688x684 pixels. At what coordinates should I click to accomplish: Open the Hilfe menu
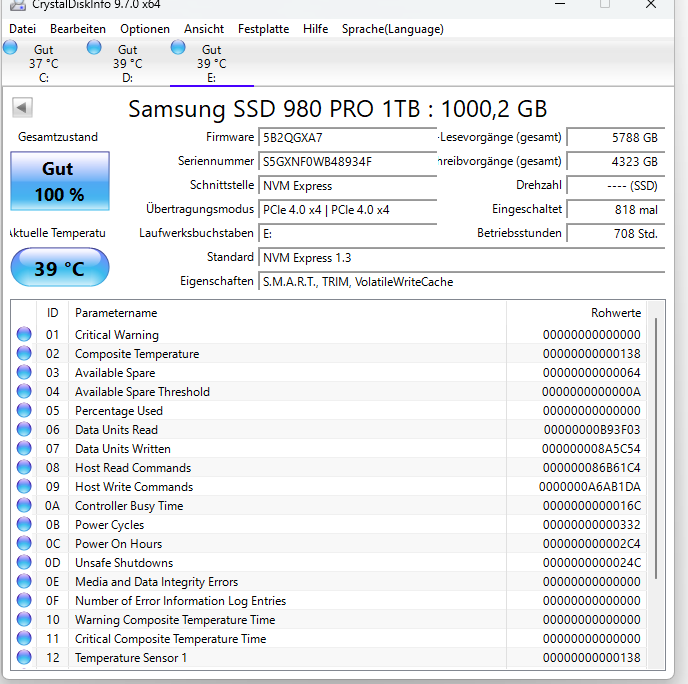coord(315,29)
